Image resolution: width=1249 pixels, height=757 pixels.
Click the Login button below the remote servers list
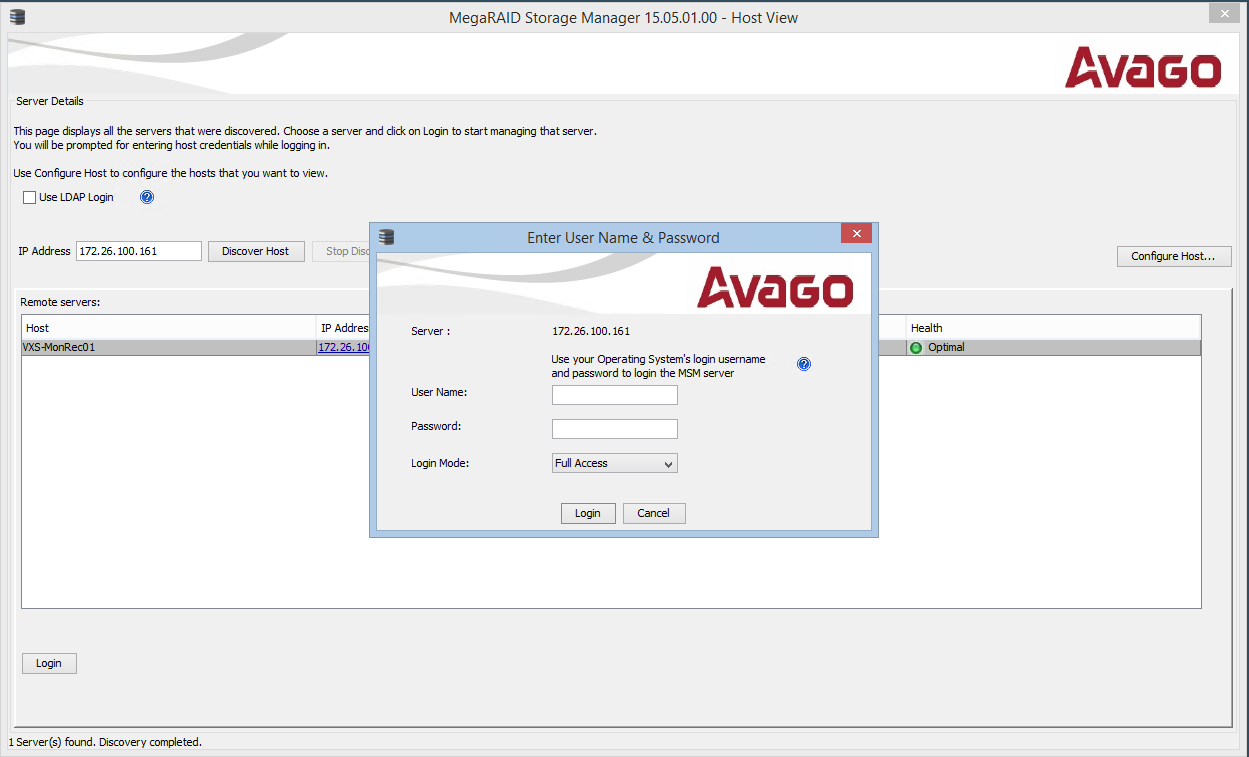49,663
